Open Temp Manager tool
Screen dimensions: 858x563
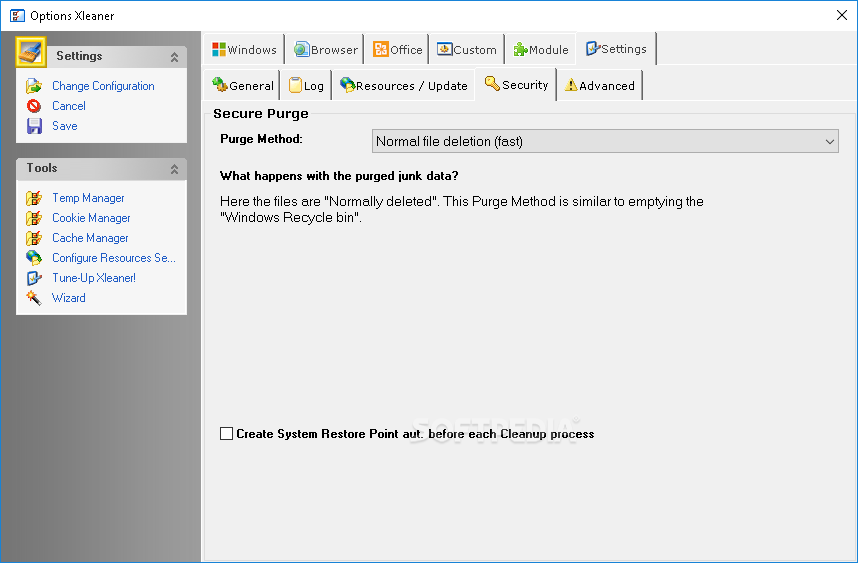[88, 198]
